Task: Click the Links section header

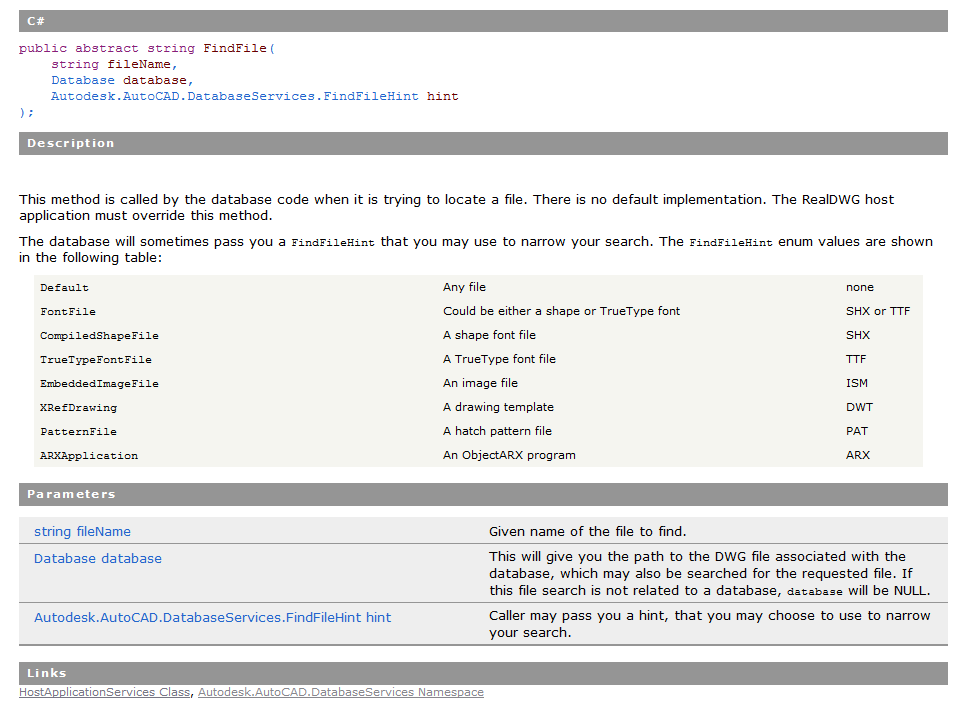Action: [483, 673]
